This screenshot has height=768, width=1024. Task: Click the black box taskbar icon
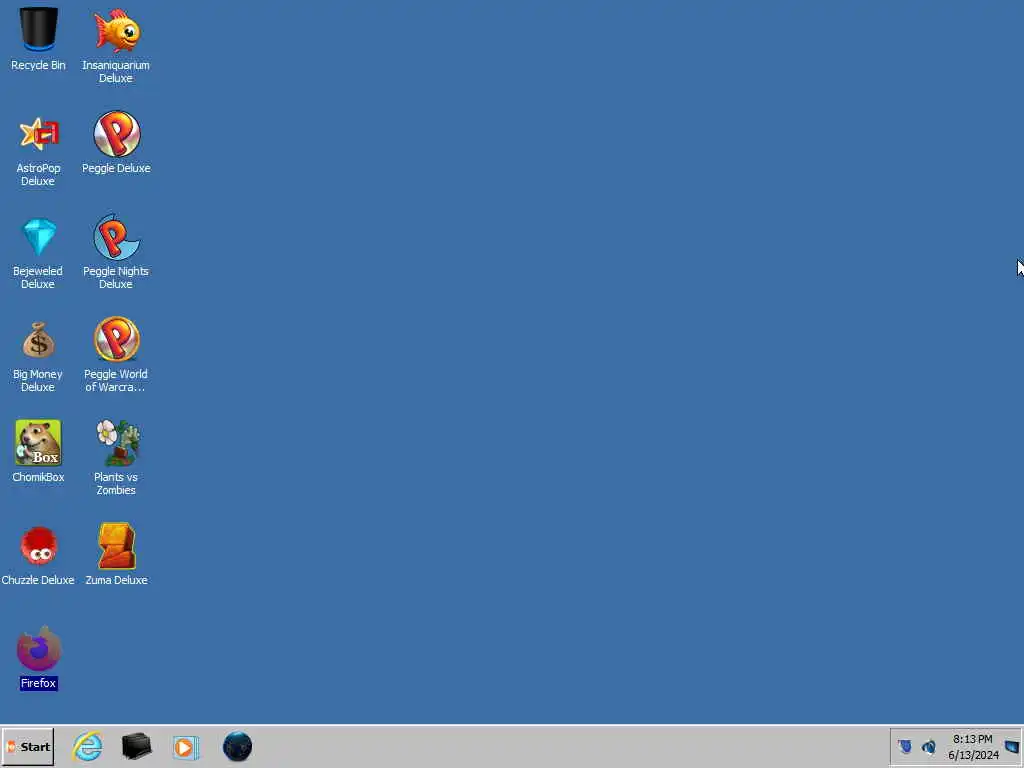[136, 746]
